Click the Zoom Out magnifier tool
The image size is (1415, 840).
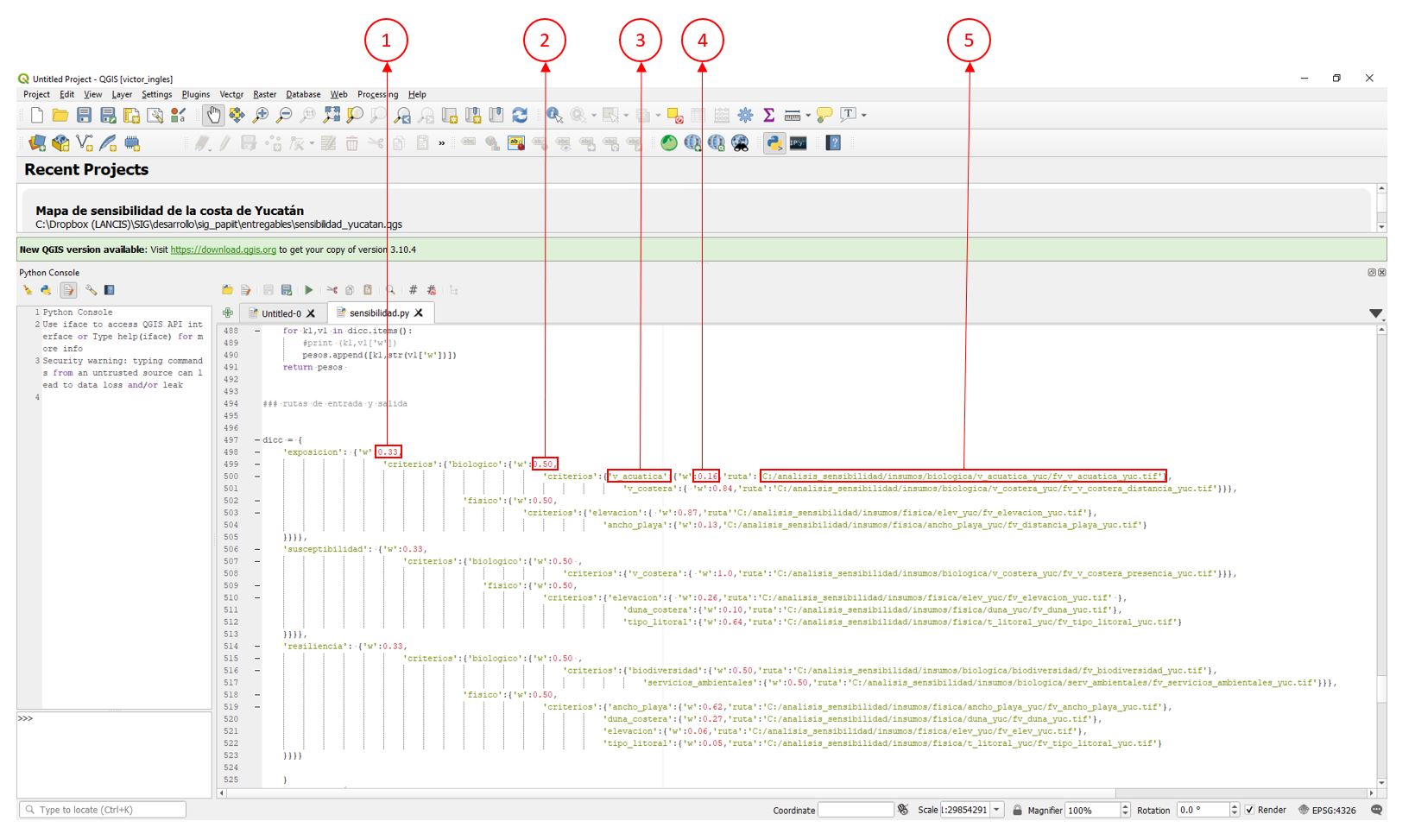(283, 115)
